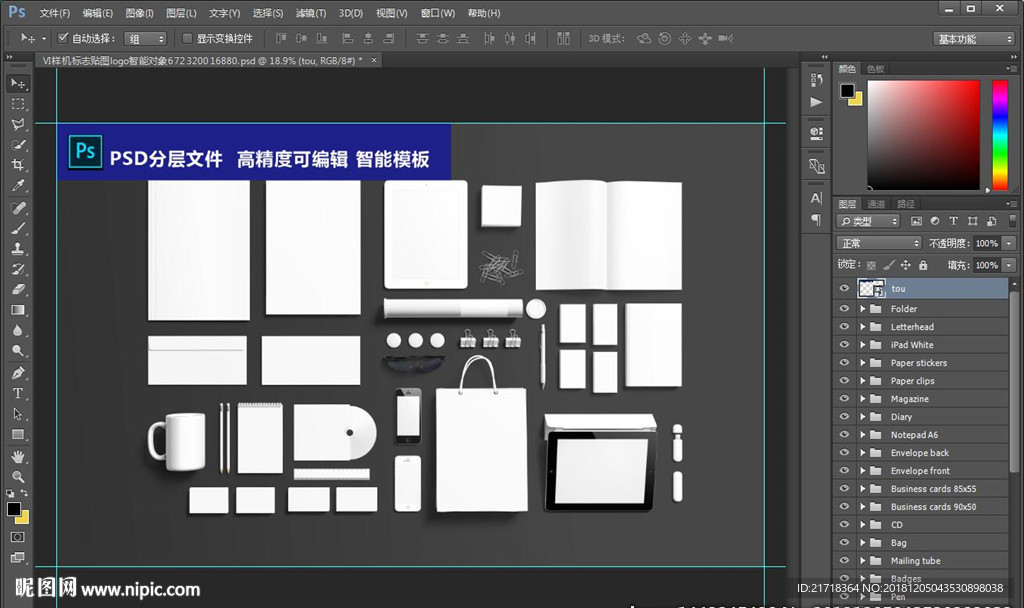Select the Horizontal Type tool
Screen dimensions: 1024x608
18,394
